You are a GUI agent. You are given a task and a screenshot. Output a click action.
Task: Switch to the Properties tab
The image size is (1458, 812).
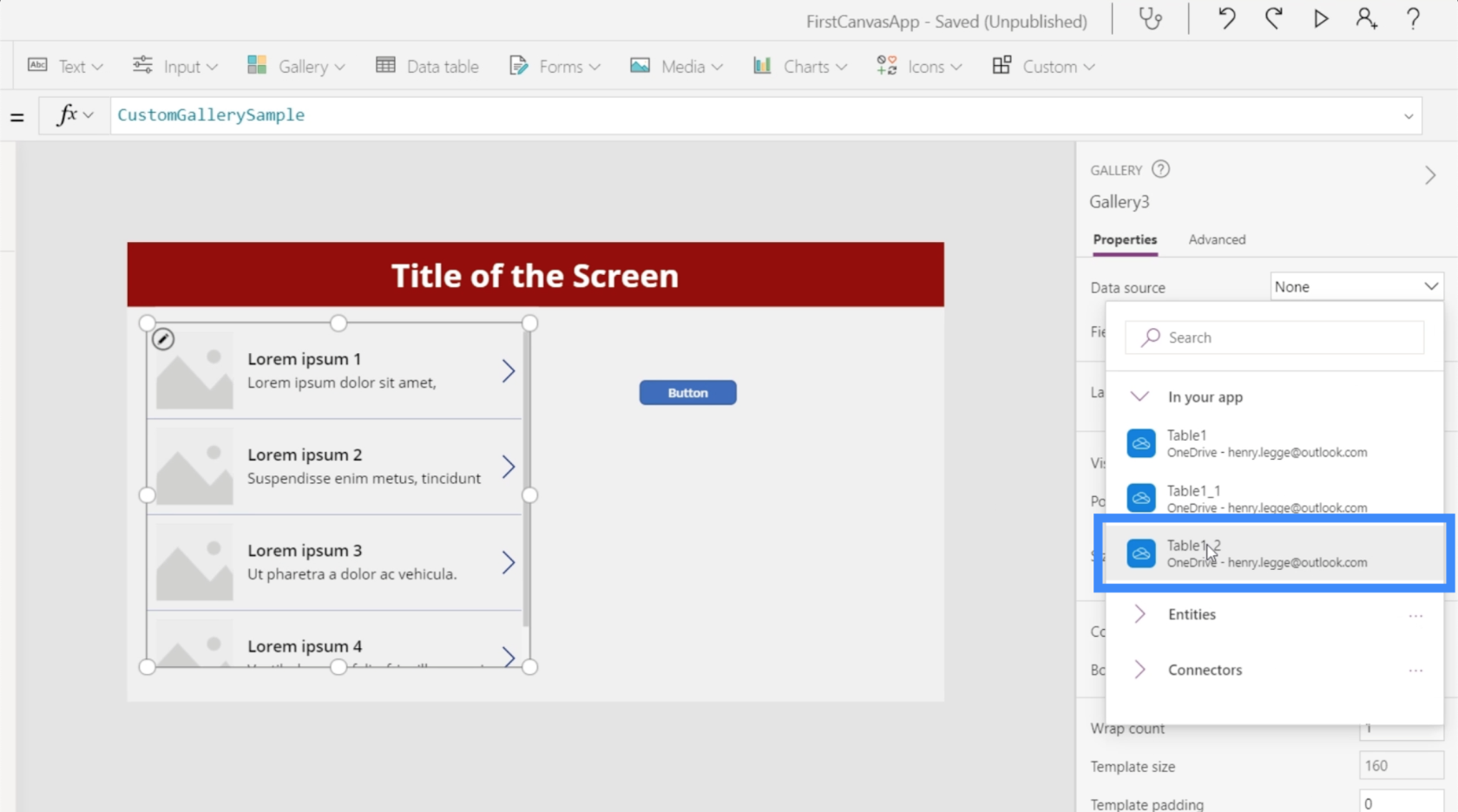[1125, 239]
